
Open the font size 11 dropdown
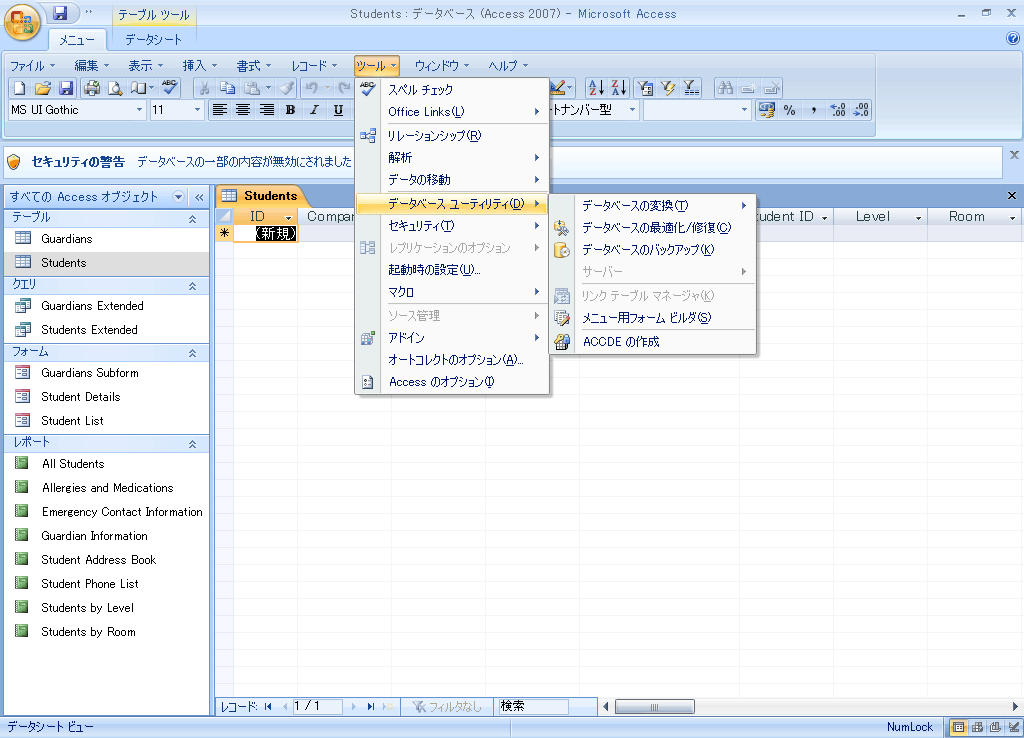point(197,110)
